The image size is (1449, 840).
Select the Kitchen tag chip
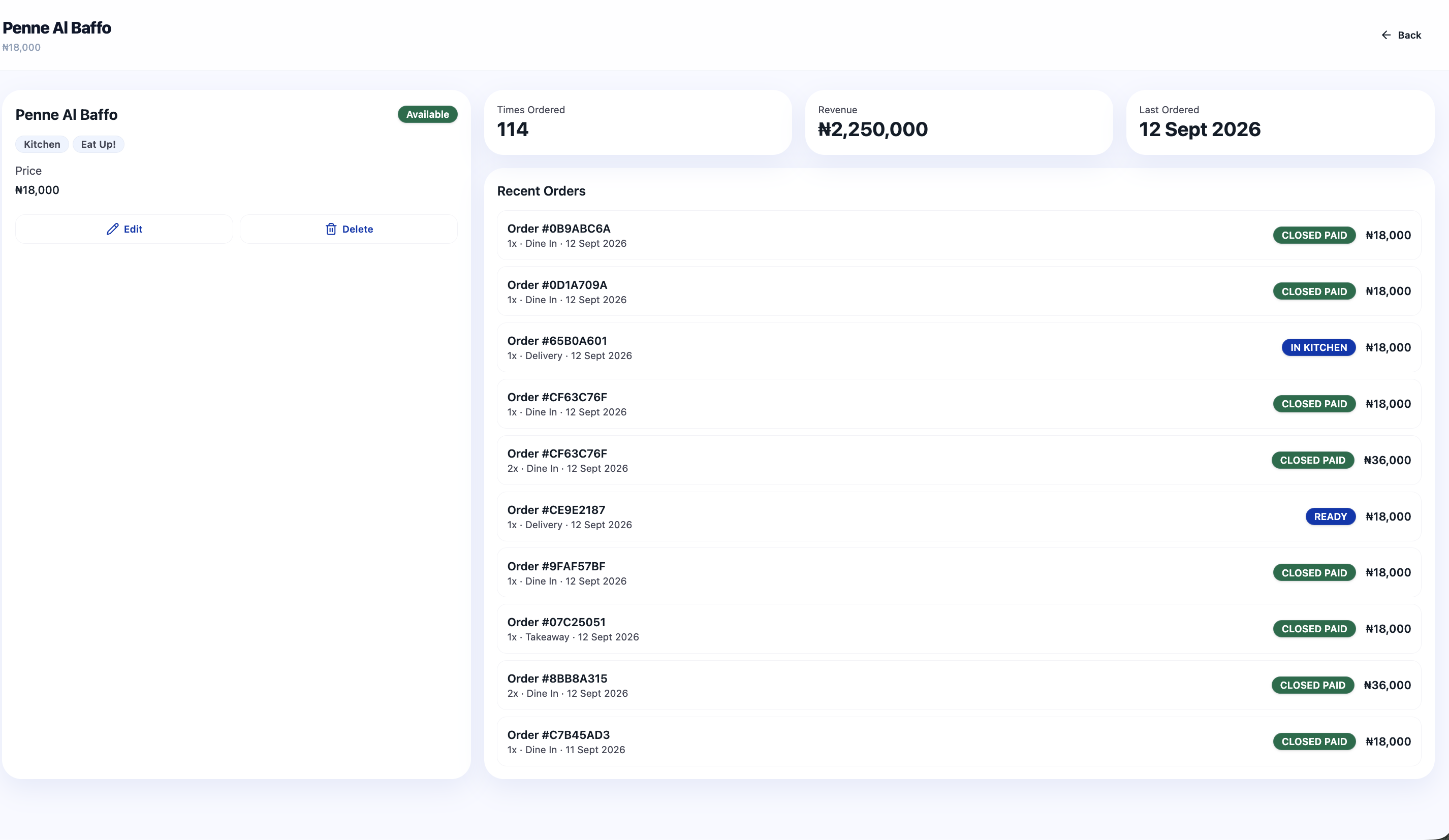(42, 144)
